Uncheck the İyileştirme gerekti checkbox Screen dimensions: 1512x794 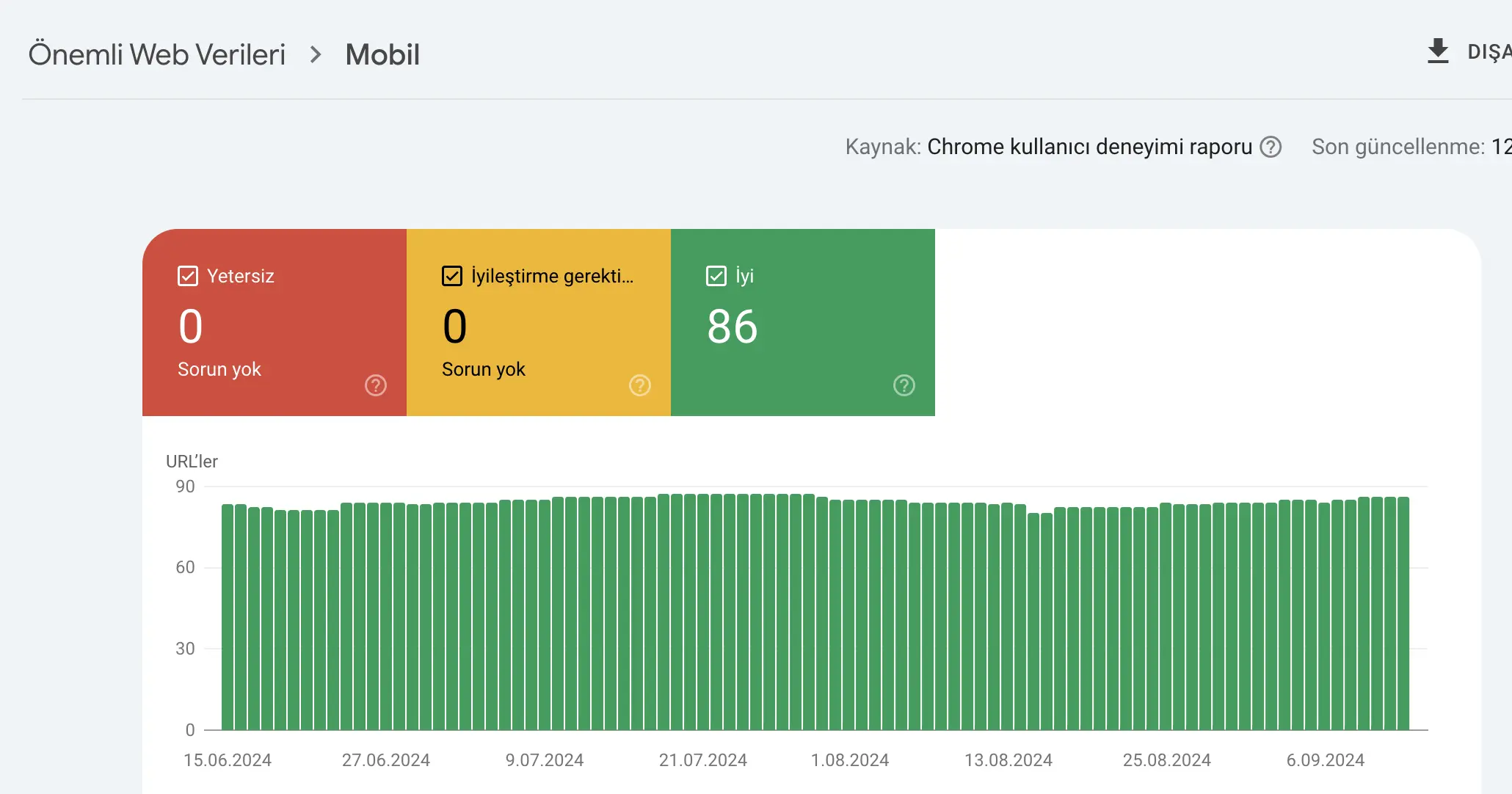[x=452, y=276]
